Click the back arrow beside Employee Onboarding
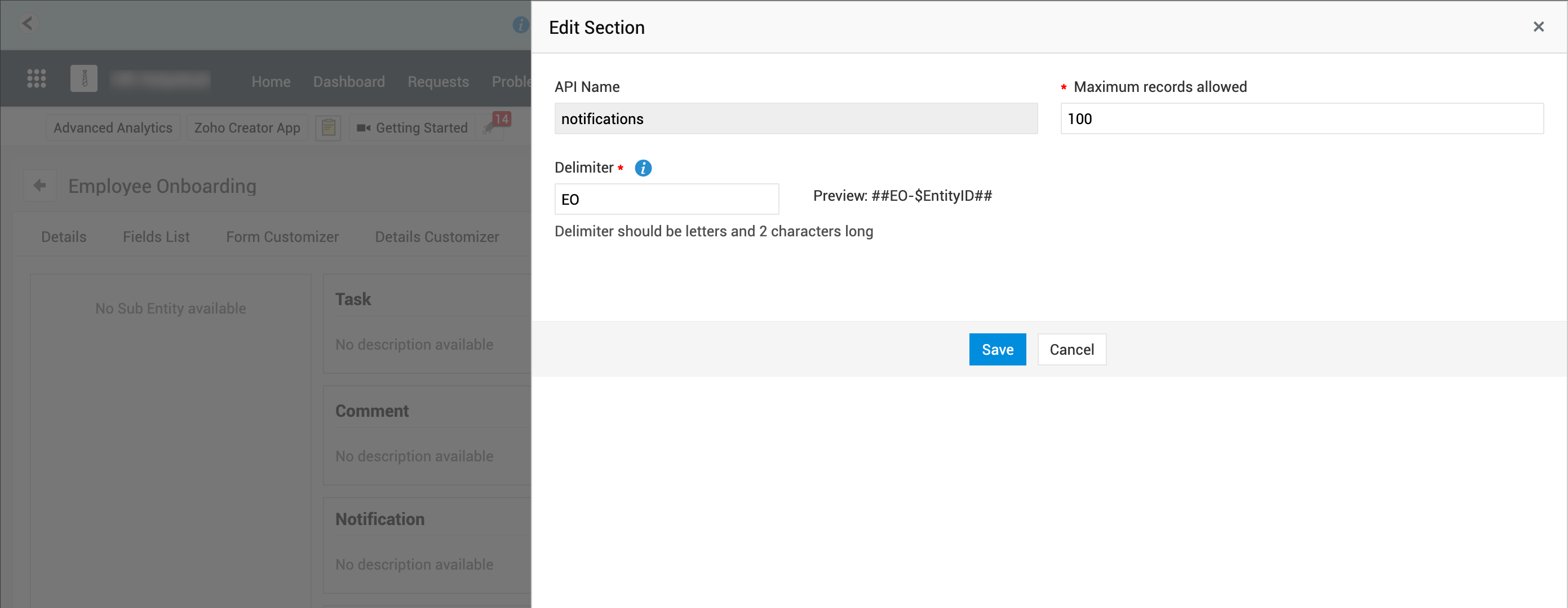The image size is (1568, 608). [40, 185]
